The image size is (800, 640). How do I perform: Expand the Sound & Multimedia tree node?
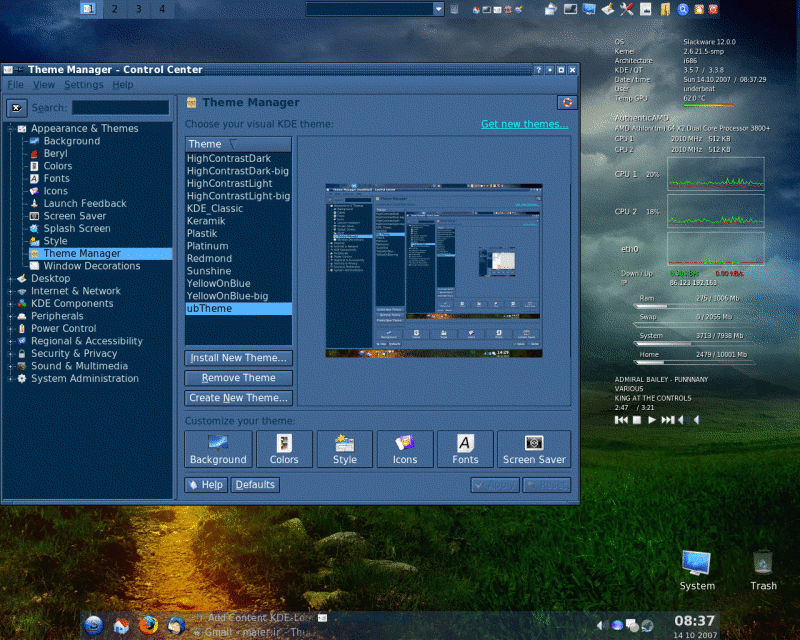pos(10,366)
